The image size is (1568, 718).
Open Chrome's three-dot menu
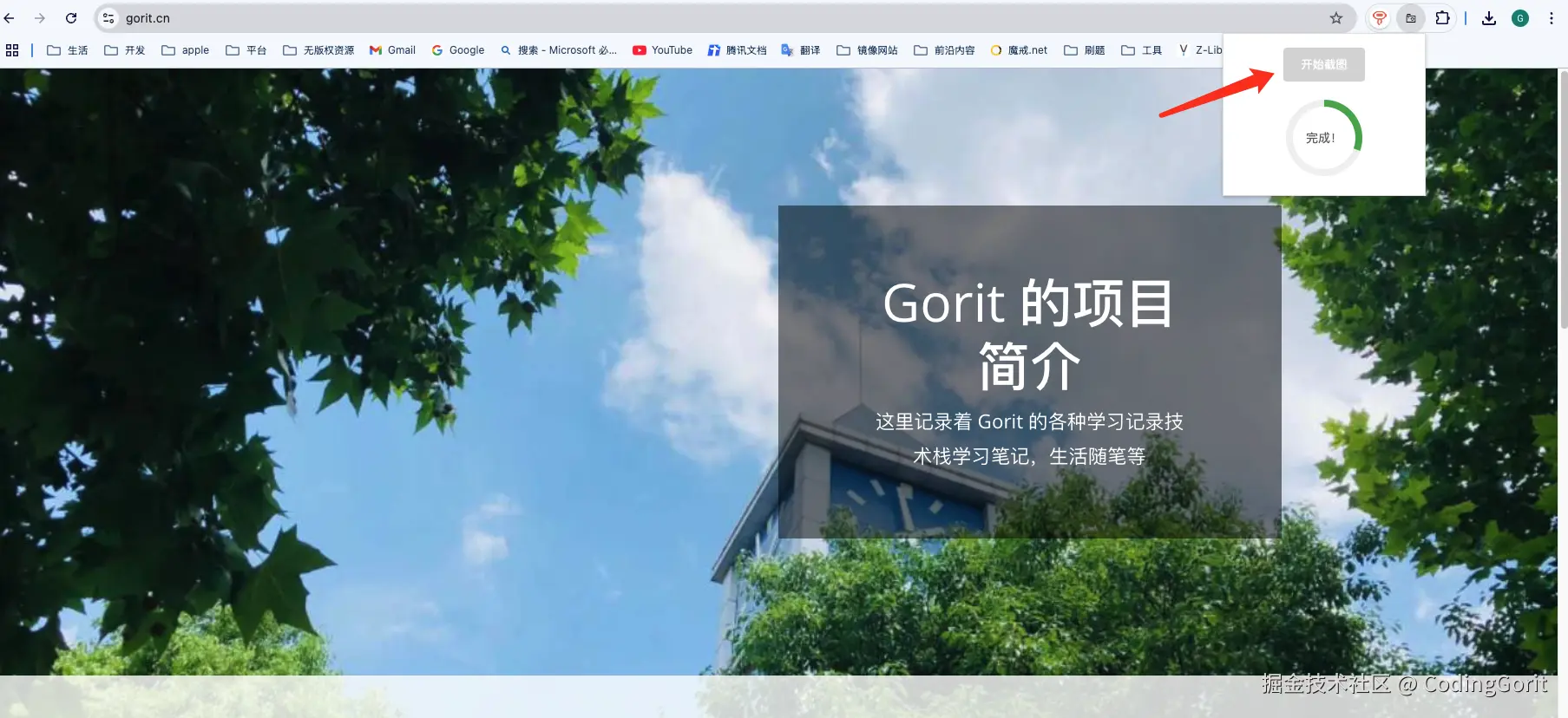pos(1552,18)
